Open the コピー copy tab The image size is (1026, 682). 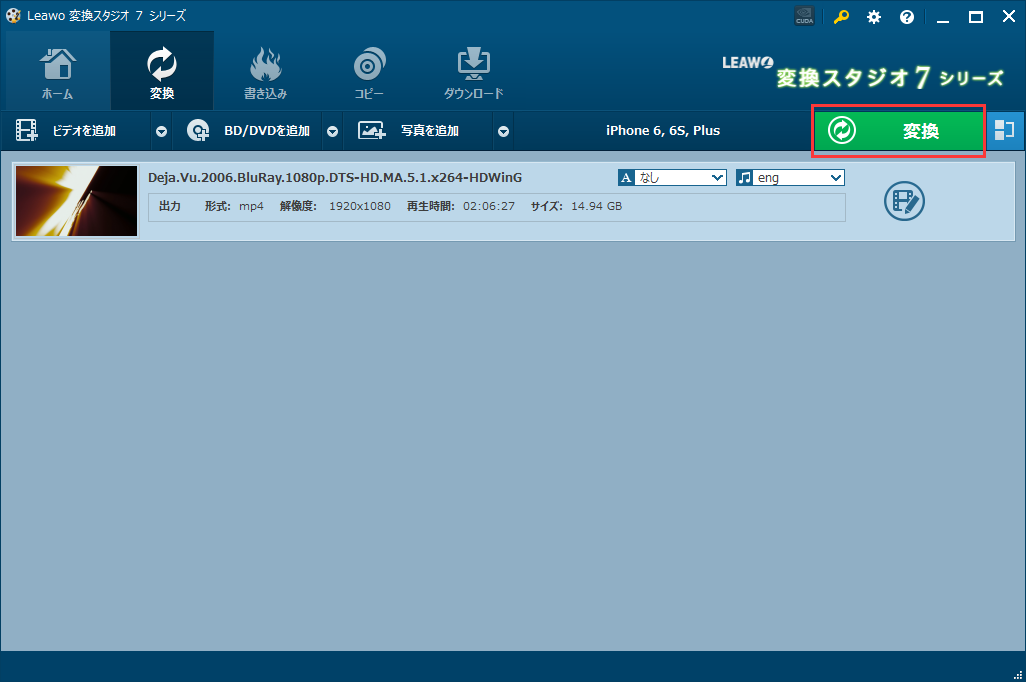[369, 72]
